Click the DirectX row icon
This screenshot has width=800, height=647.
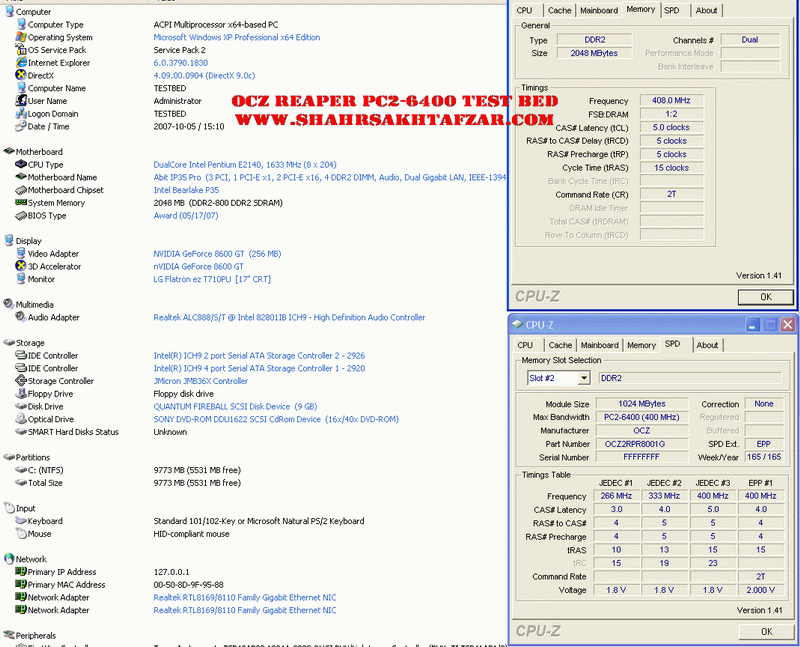coord(21,75)
